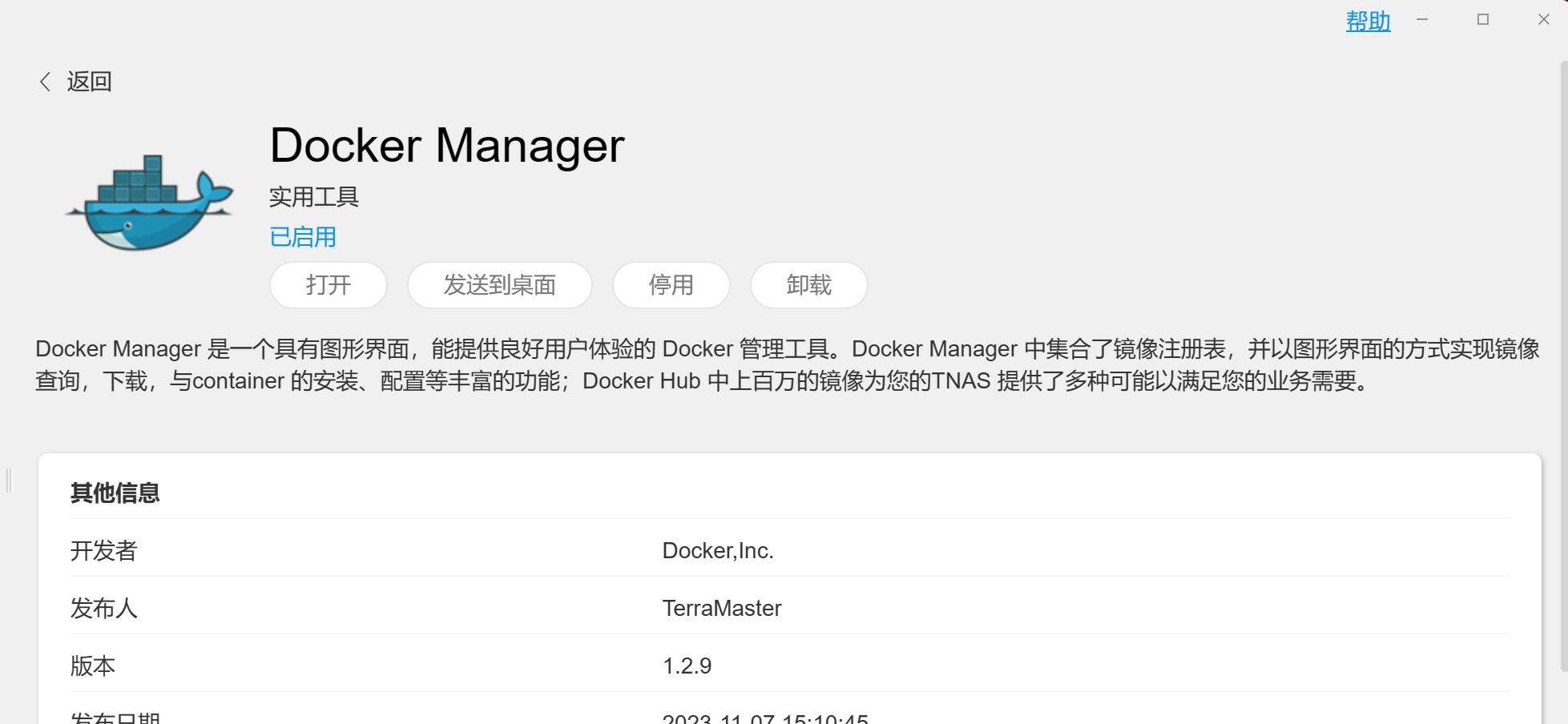Close the window with X icon
Viewport: 1568px width, 724px height.
(x=1544, y=20)
